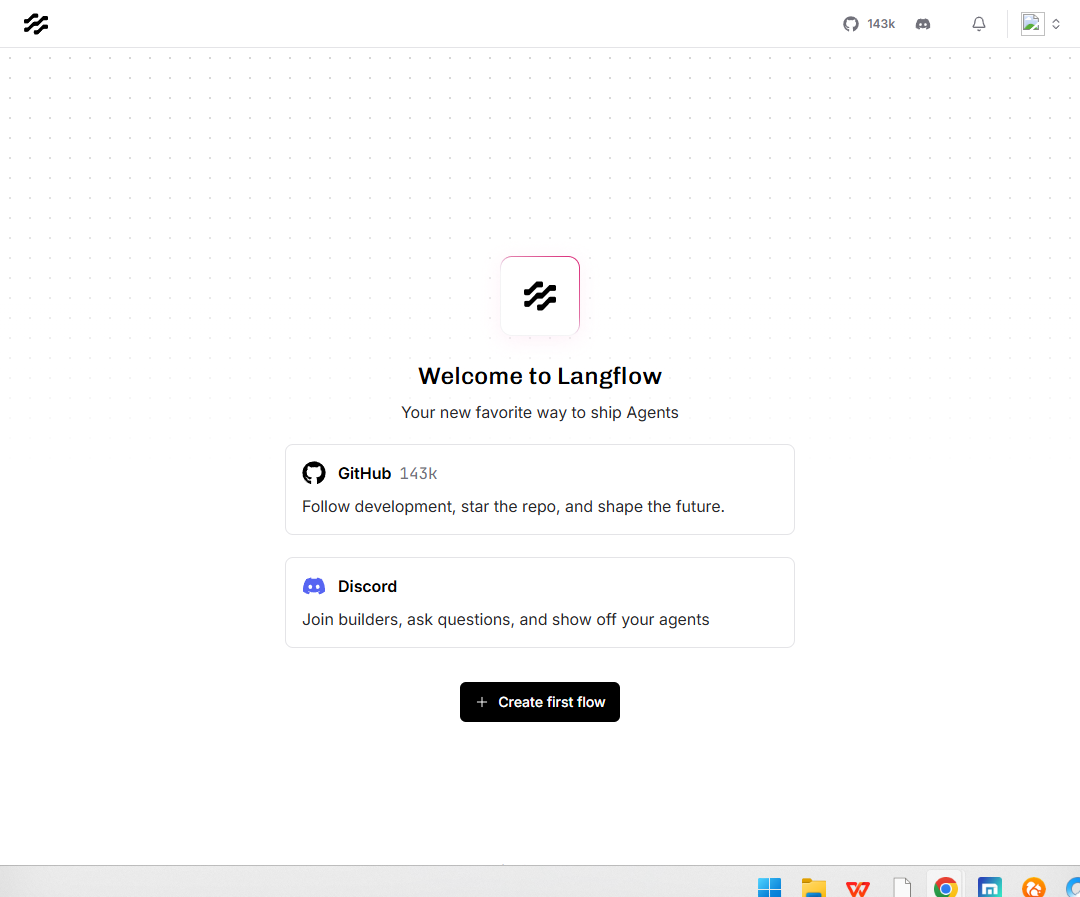Viewport: 1080px width, 897px height.
Task: Open Discord from the header icon
Action: (923, 24)
